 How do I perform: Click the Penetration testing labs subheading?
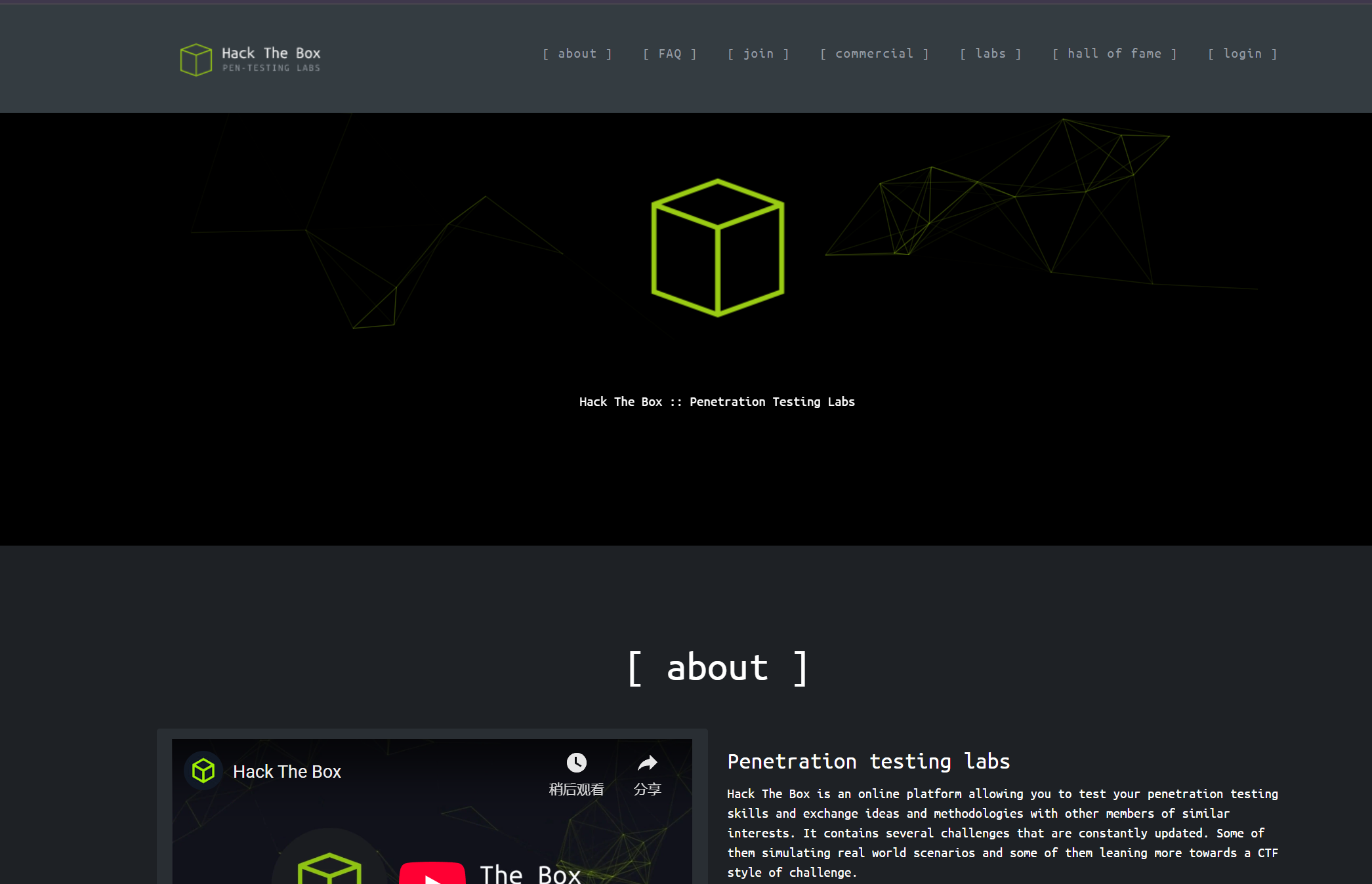click(x=868, y=761)
